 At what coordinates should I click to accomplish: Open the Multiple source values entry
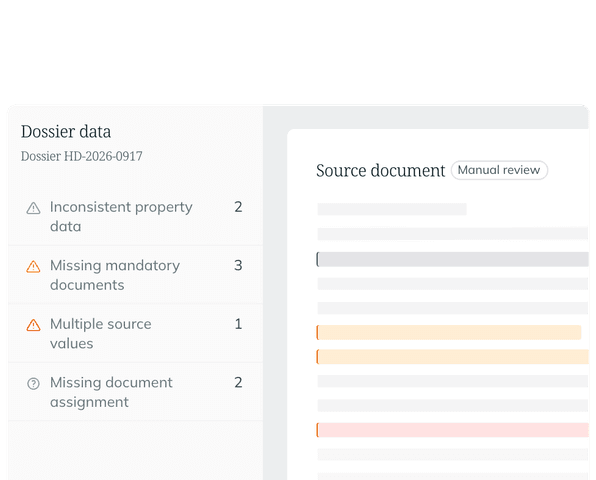(135, 333)
